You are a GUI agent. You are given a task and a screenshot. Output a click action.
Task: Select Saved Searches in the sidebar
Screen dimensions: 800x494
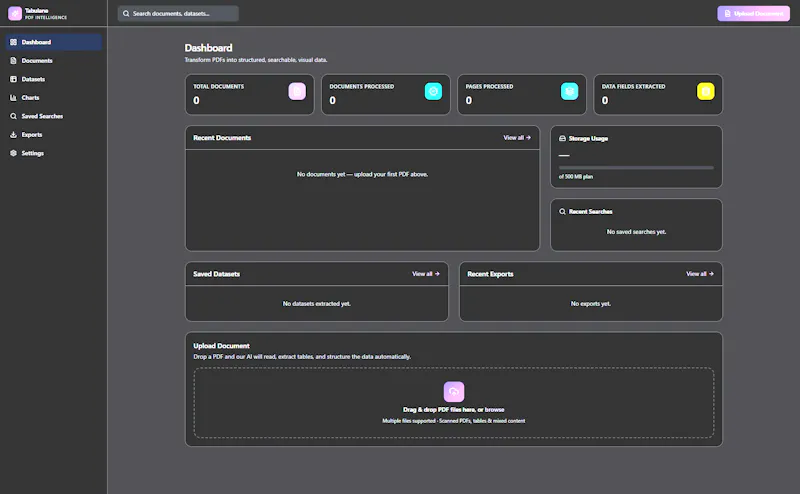coord(54,116)
